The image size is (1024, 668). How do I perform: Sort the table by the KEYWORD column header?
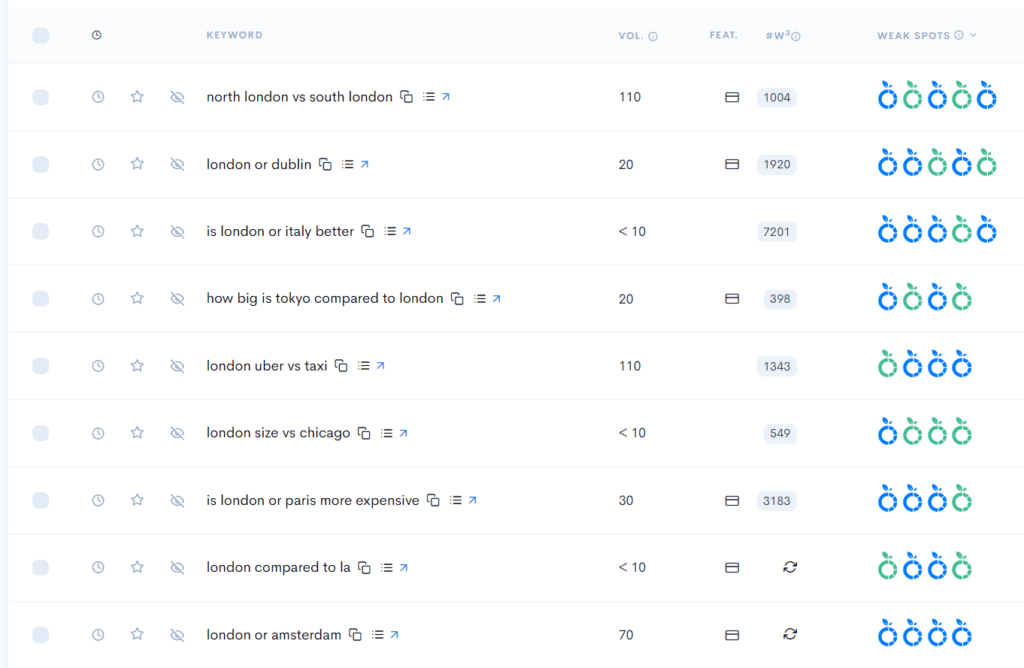[234, 35]
